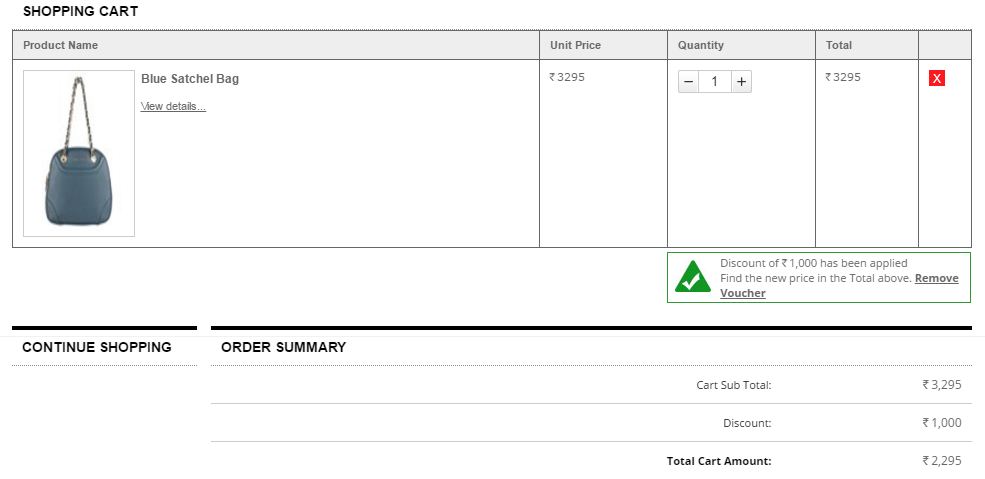Click the Cart Sub Total amount ₹3,295

941,385
